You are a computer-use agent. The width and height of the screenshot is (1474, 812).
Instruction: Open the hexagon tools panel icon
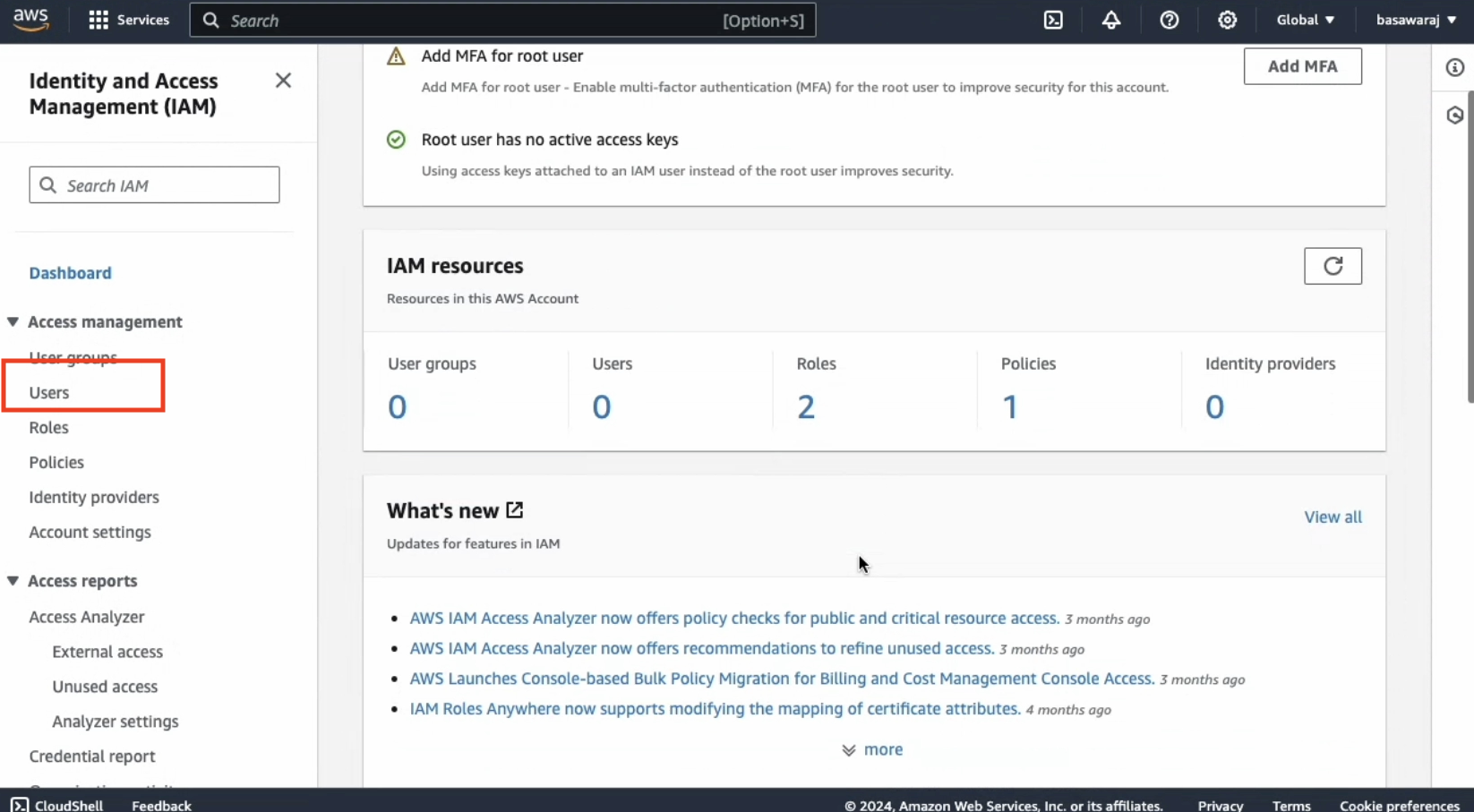[x=1454, y=115]
